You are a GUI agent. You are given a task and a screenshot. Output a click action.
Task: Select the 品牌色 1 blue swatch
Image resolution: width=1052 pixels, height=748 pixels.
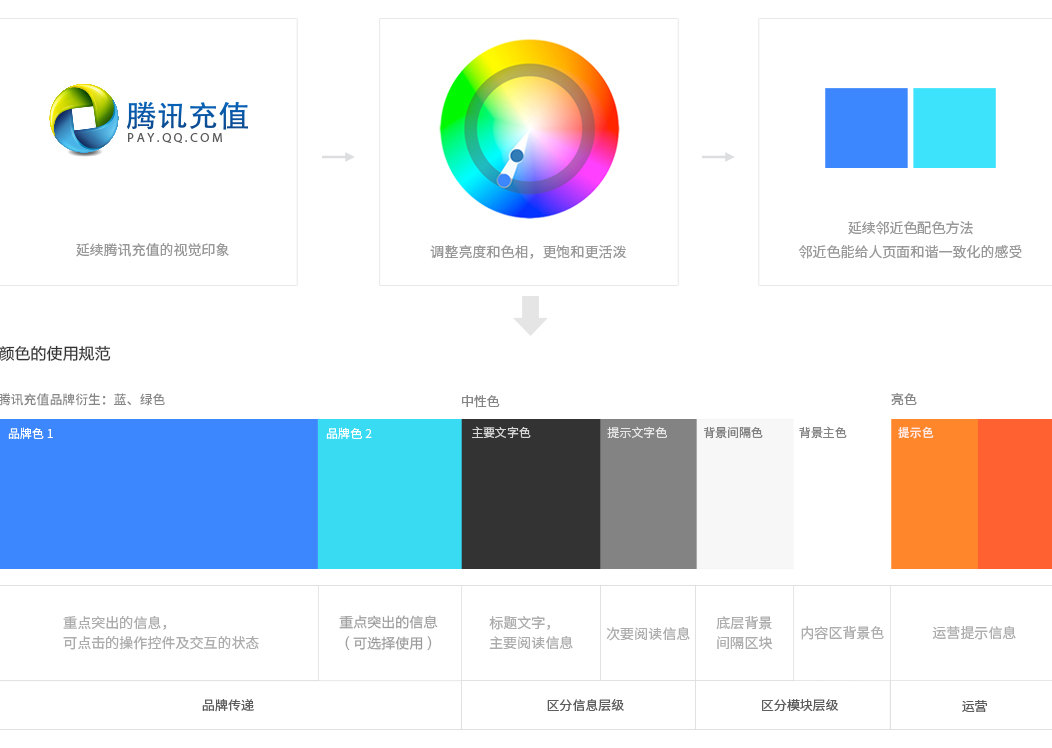[158, 494]
